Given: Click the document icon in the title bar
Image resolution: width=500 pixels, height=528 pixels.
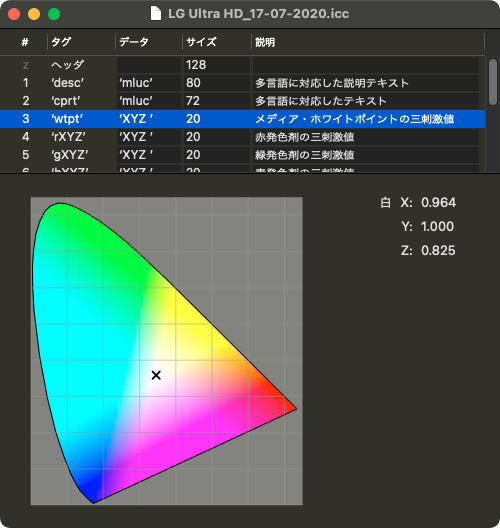Looking at the screenshot, I should (156, 14).
